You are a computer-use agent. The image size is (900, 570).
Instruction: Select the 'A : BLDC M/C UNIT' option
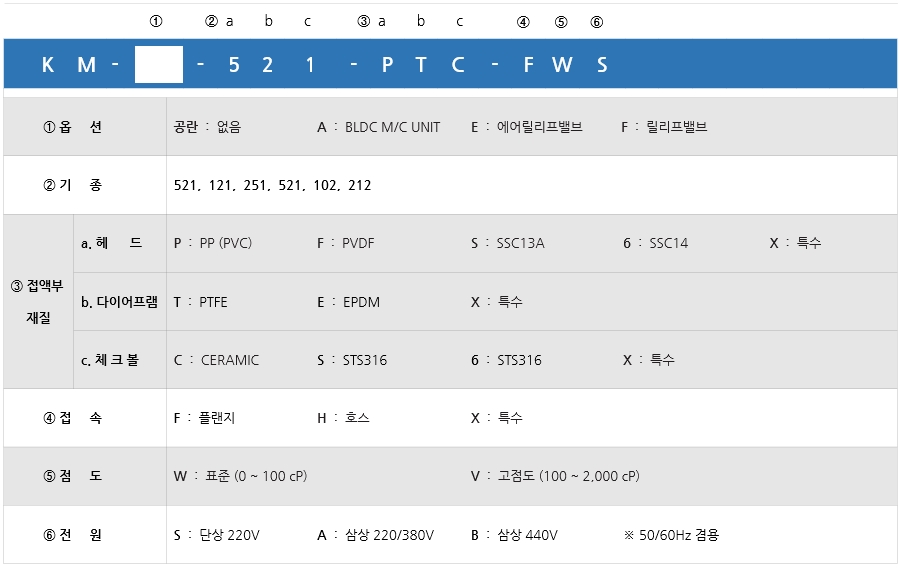[378, 127]
